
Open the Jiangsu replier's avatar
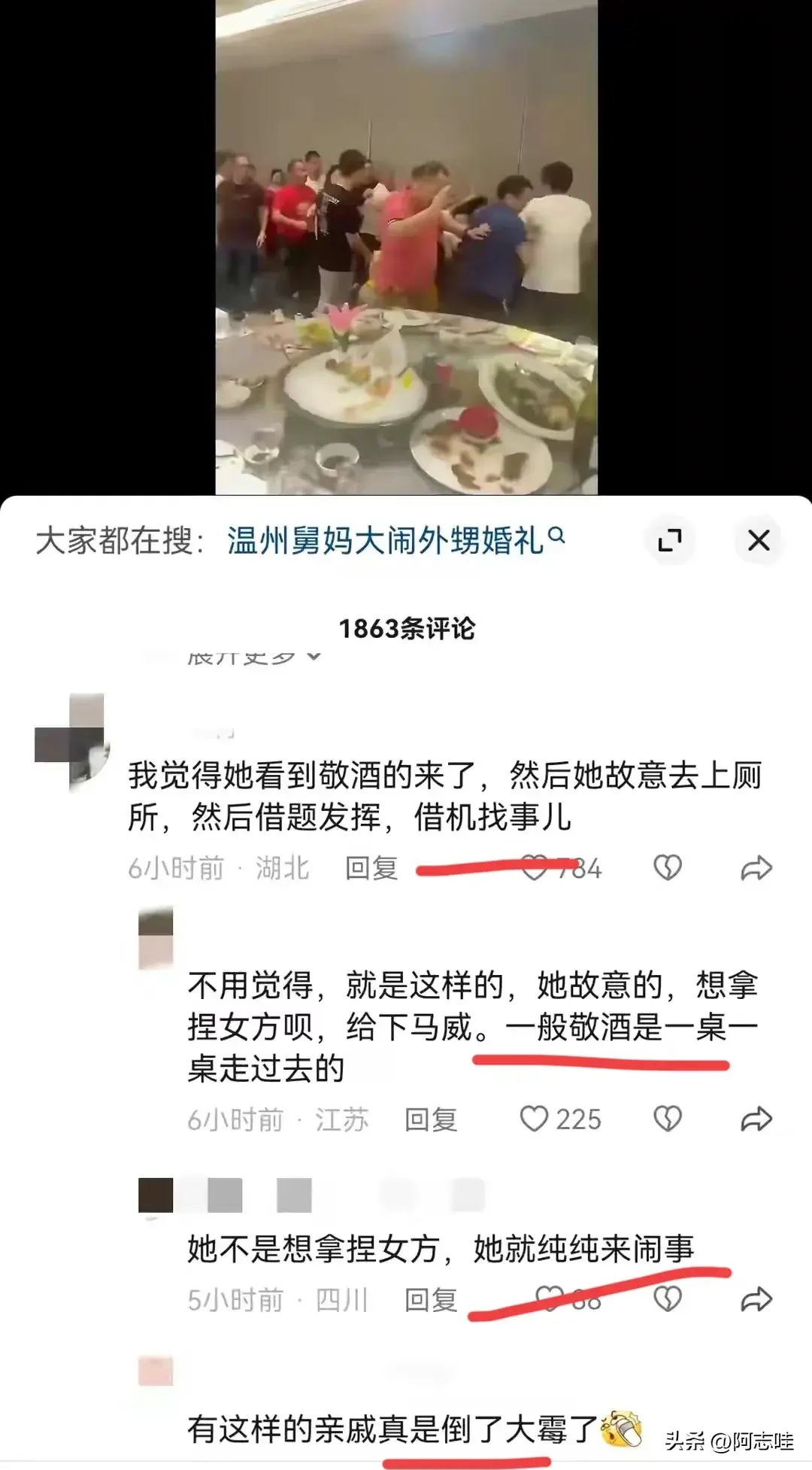[x=156, y=938]
